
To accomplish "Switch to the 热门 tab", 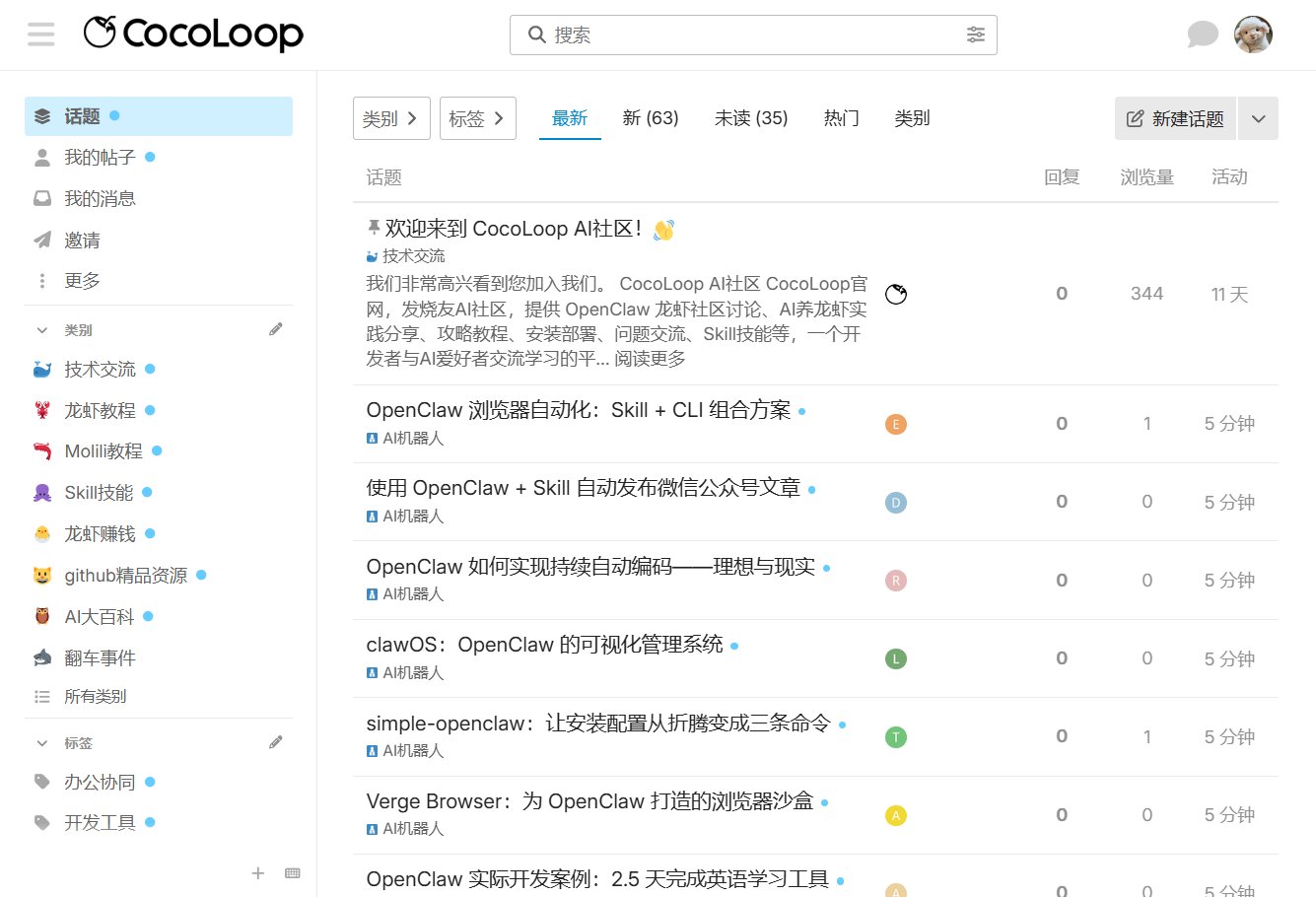I will click(840, 117).
